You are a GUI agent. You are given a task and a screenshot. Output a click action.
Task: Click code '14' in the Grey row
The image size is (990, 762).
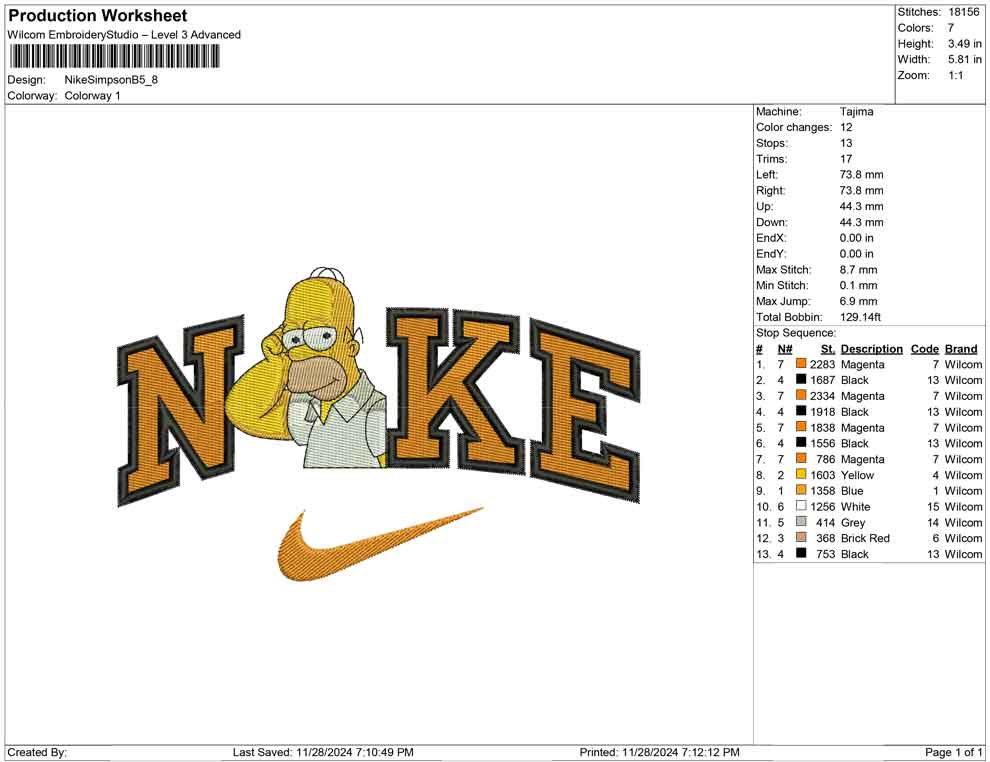tap(933, 522)
